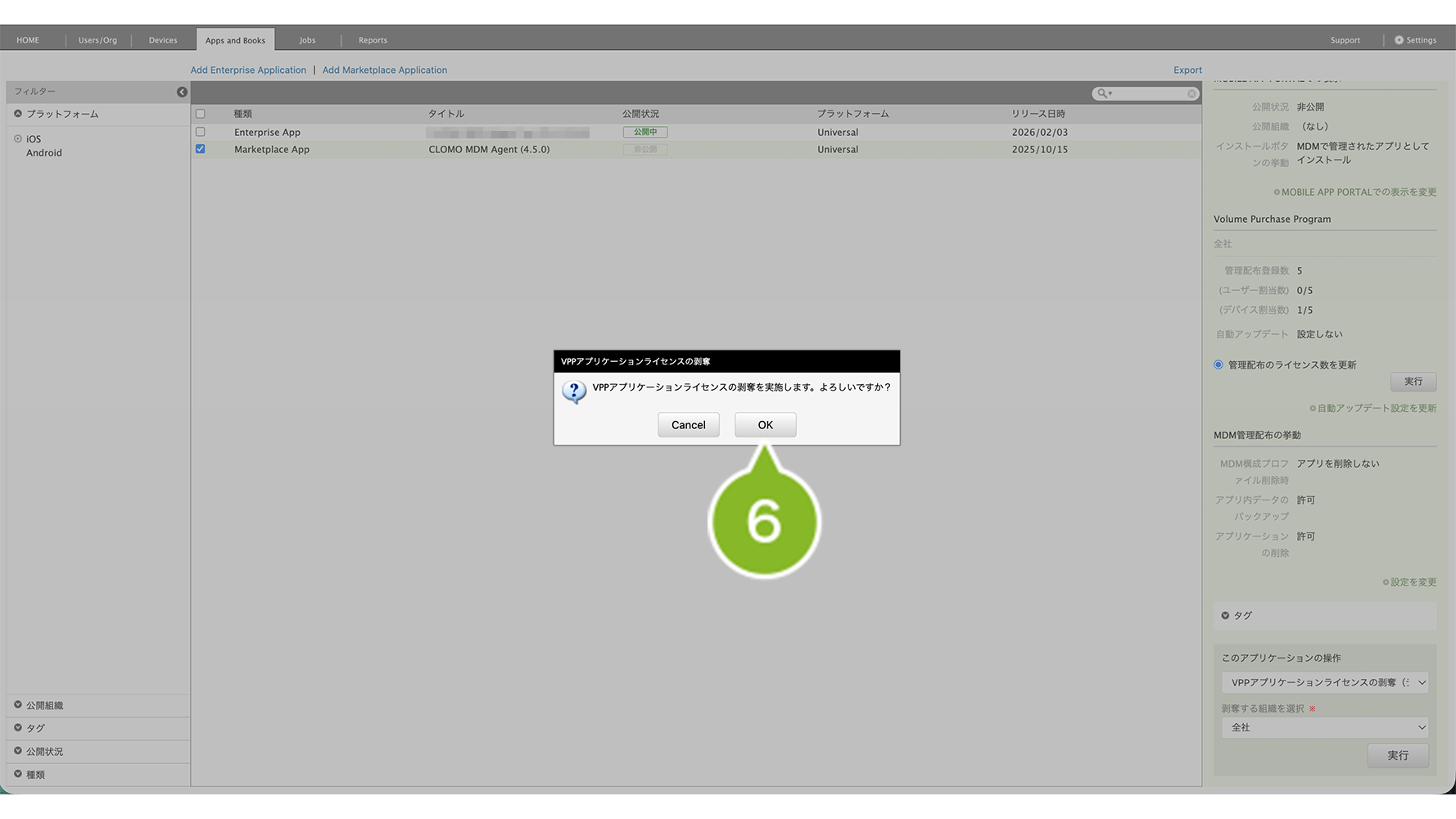Viewport: 1456px width, 819px height.
Task: Toggle the select-all header checkbox
Action: click(201, 114)
